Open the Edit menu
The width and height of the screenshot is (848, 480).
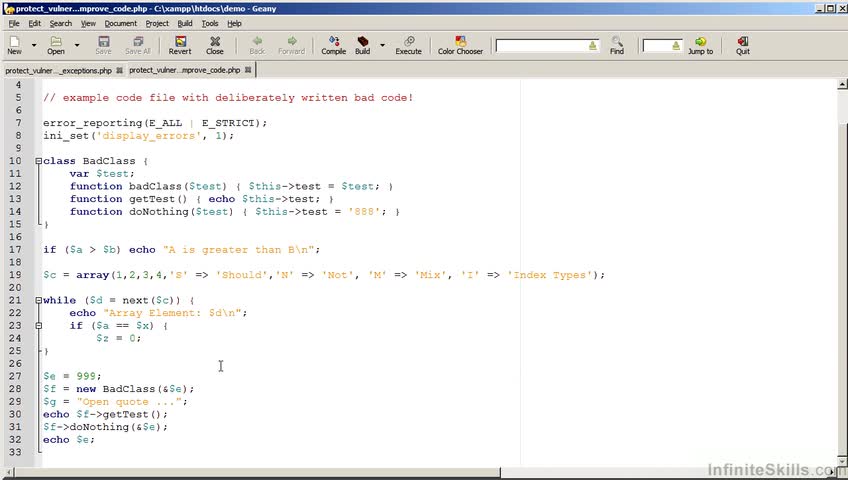pos(35,23)
